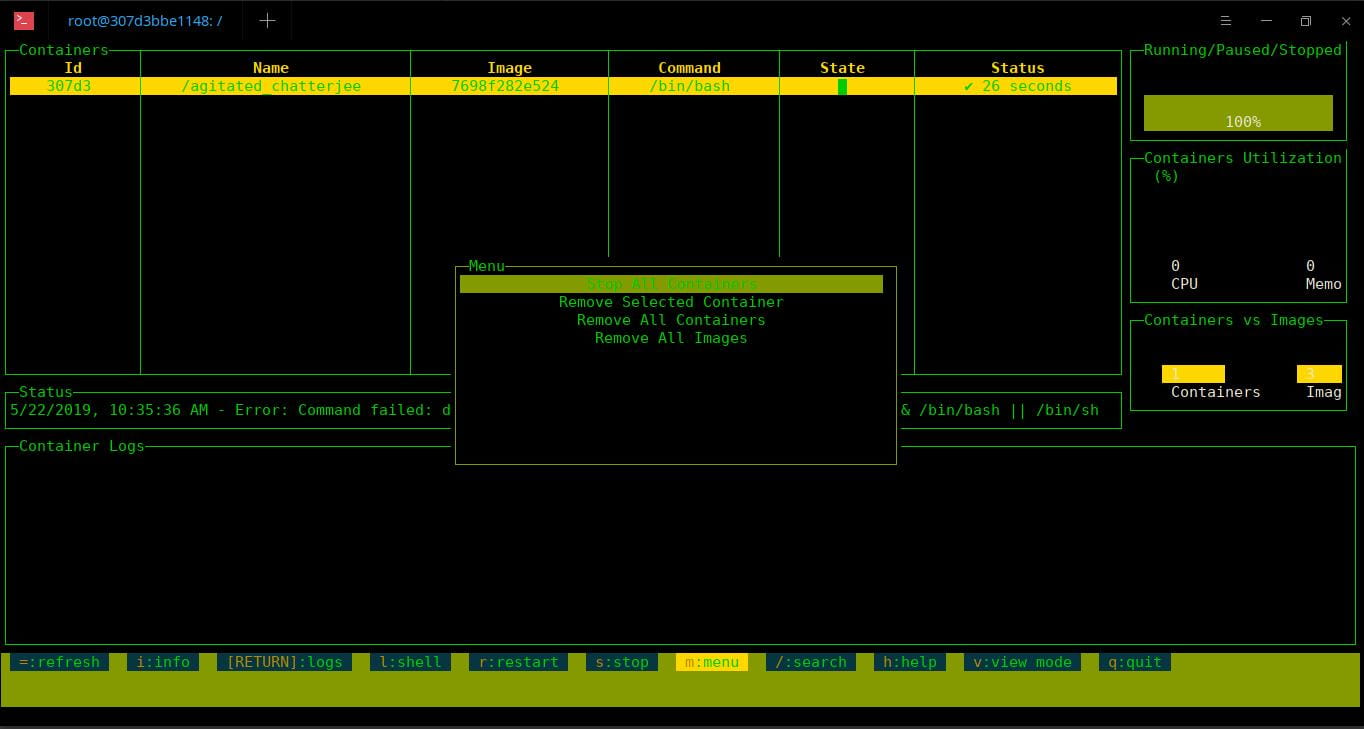
Task: Click the /:search footer shortcut
Action: [811, 662]
